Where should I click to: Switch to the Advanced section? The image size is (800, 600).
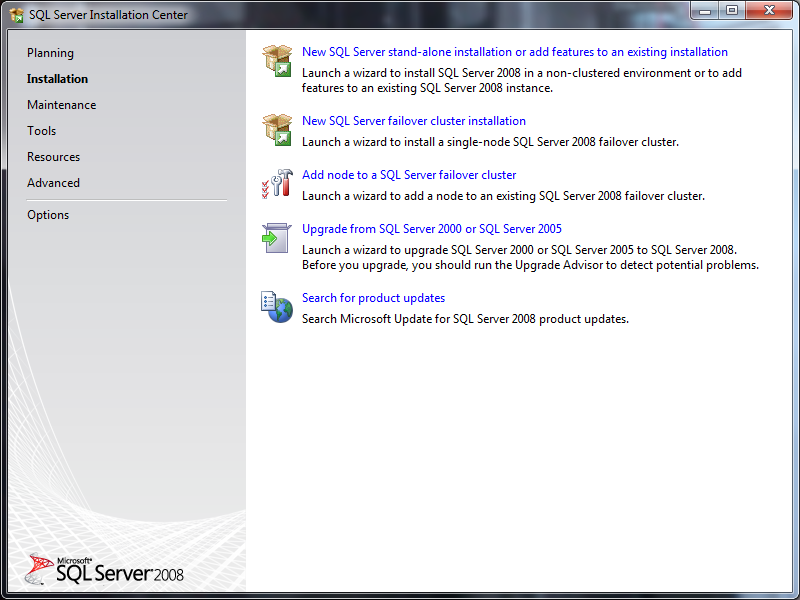(53, 183)
